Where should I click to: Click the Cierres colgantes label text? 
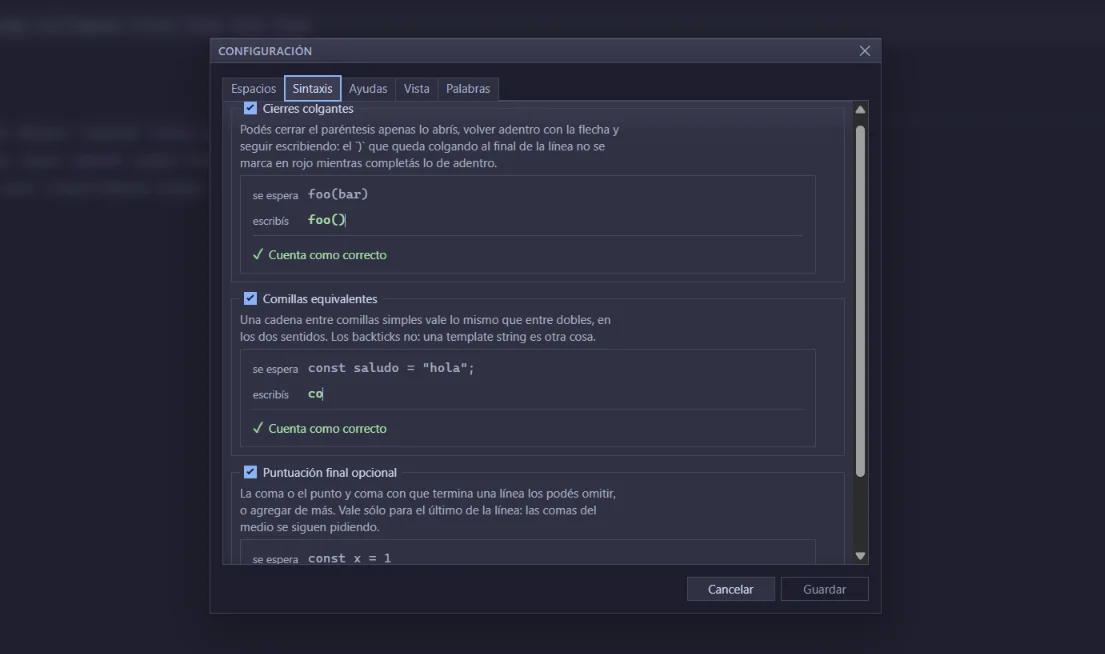click(308, 109)
